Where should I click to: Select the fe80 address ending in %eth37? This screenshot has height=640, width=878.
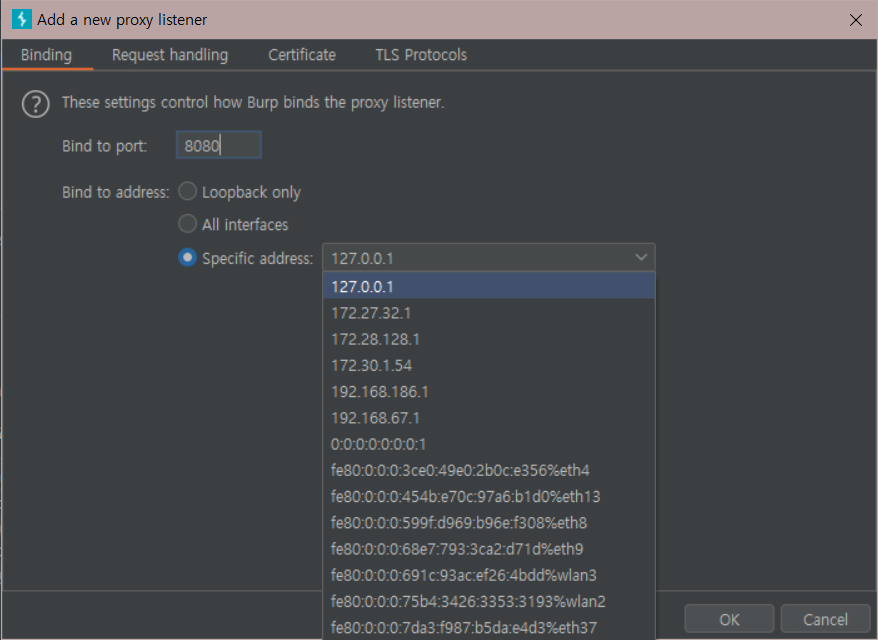[489, 627]
